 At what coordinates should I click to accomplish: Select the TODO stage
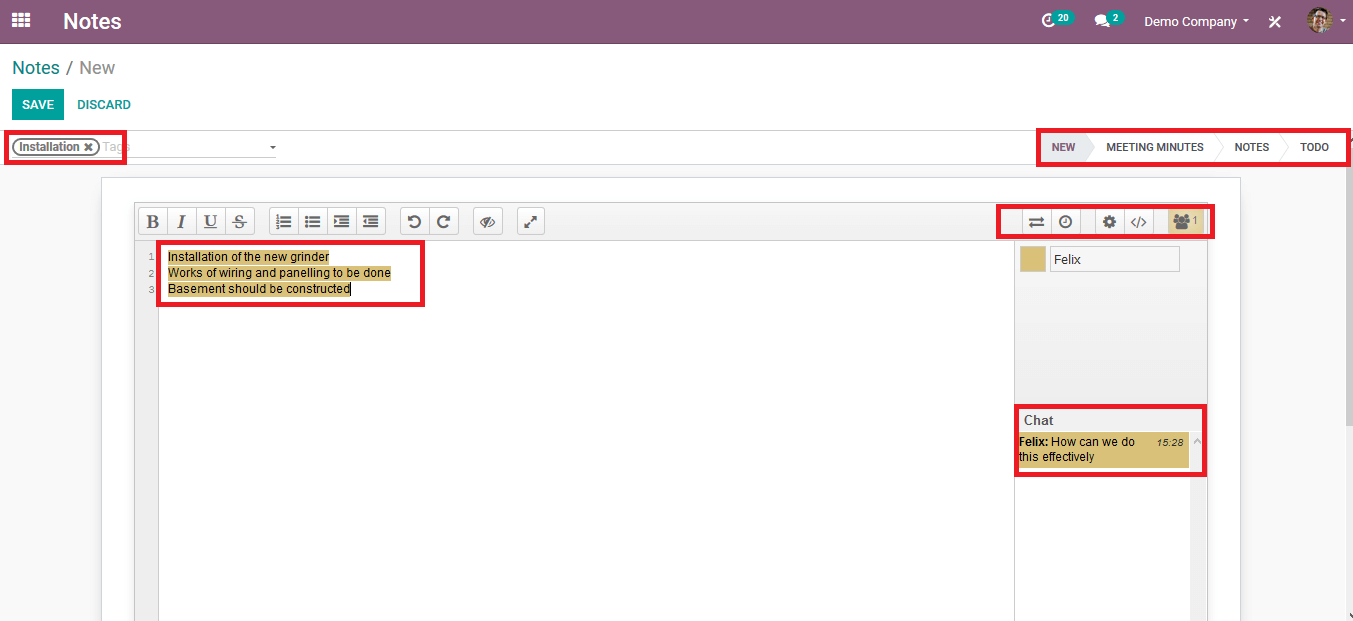pyautogui.click(x=1314, y=147)
